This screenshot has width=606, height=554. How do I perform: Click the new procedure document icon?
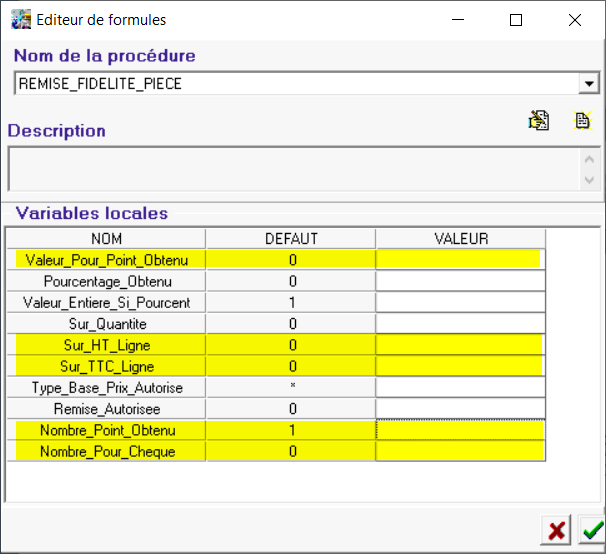pos(582,121)
